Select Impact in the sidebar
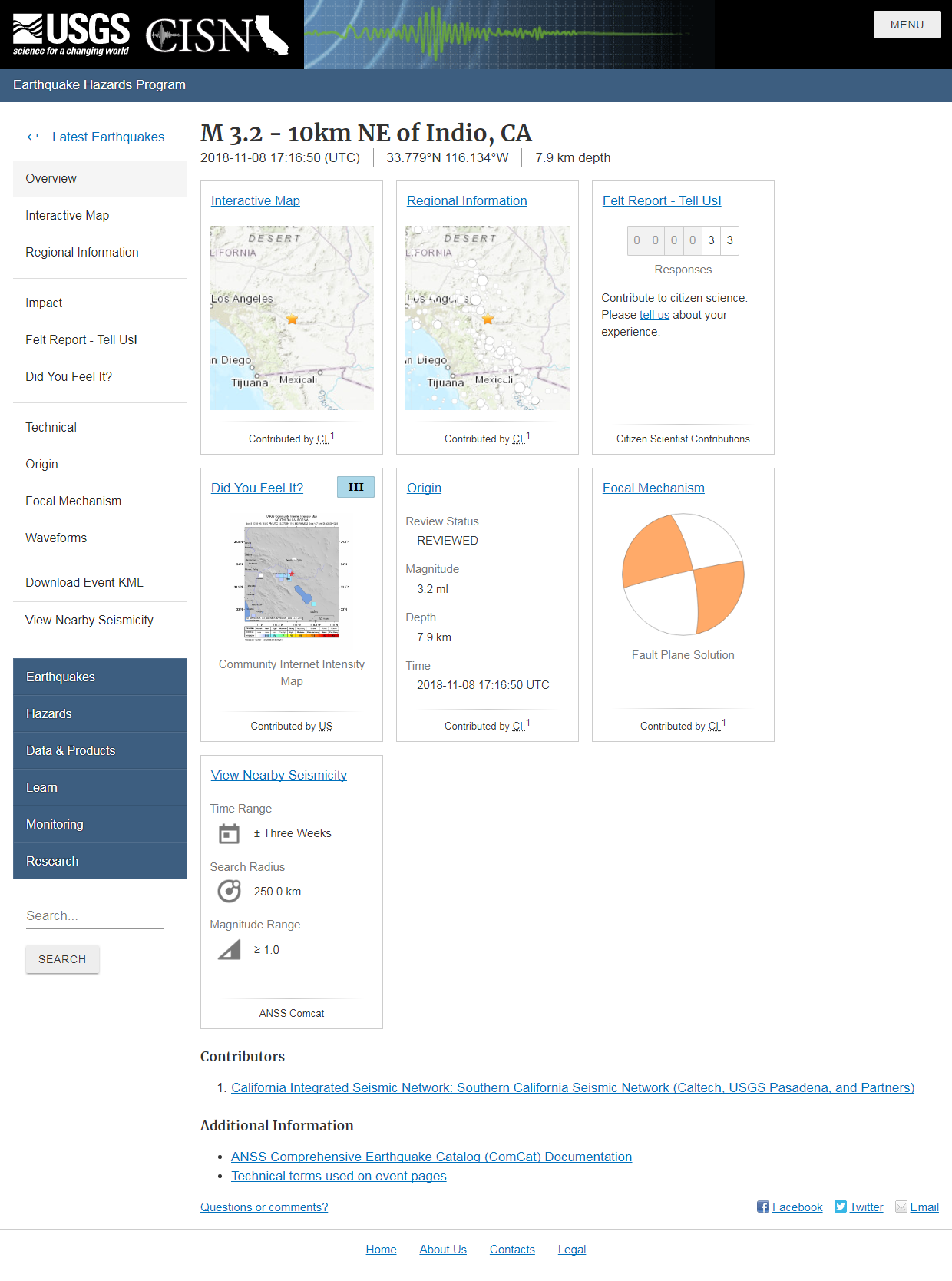 [x=100, y=303]
